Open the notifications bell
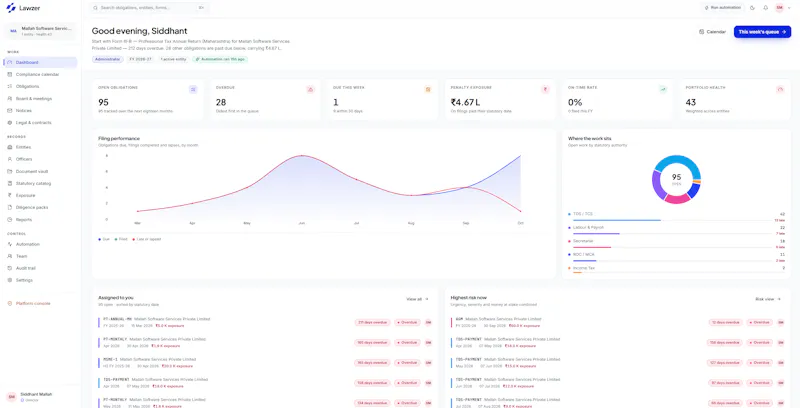800x408 pixels. [x=765, y=8]
